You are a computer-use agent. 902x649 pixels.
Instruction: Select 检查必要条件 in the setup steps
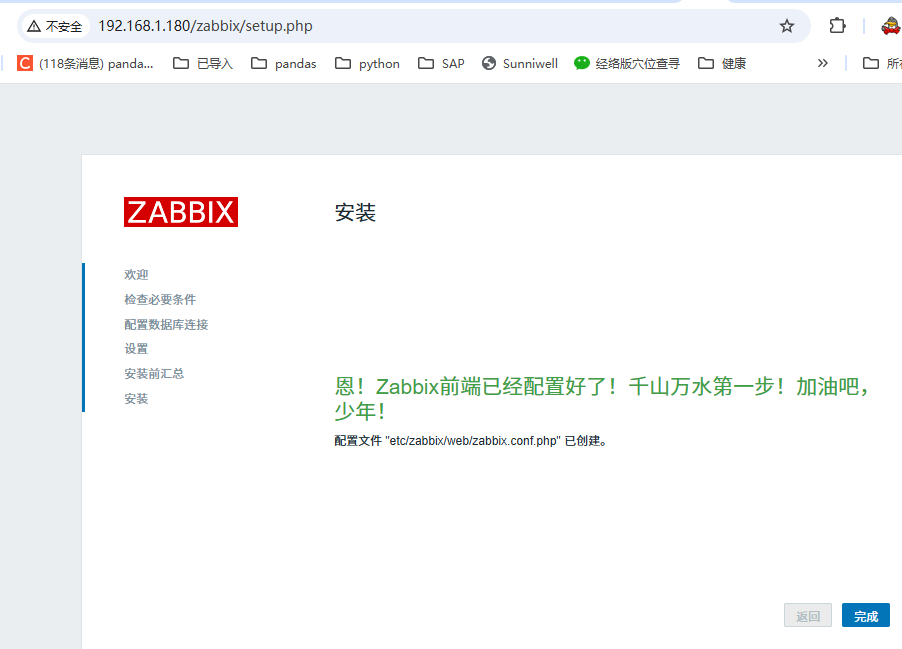[x=160, y=300]
